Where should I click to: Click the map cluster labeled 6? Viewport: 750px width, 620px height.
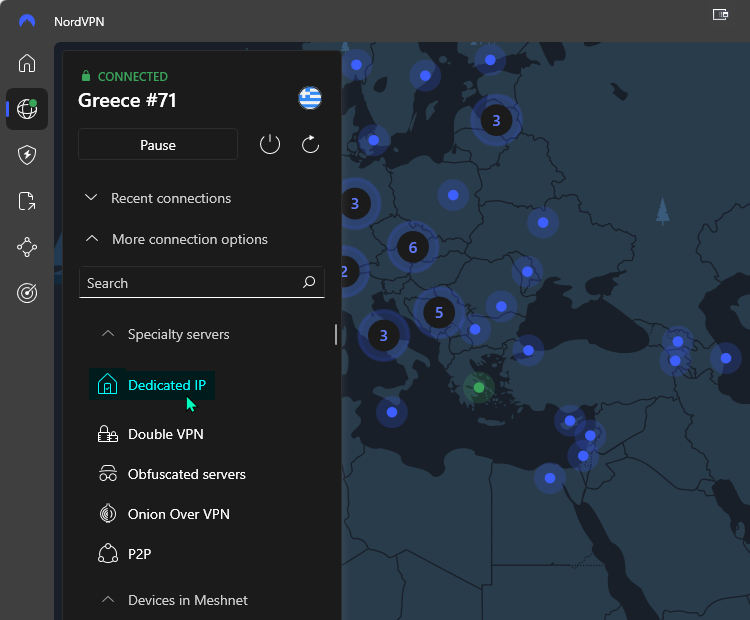pyautogui.click(x=413, y=247)
